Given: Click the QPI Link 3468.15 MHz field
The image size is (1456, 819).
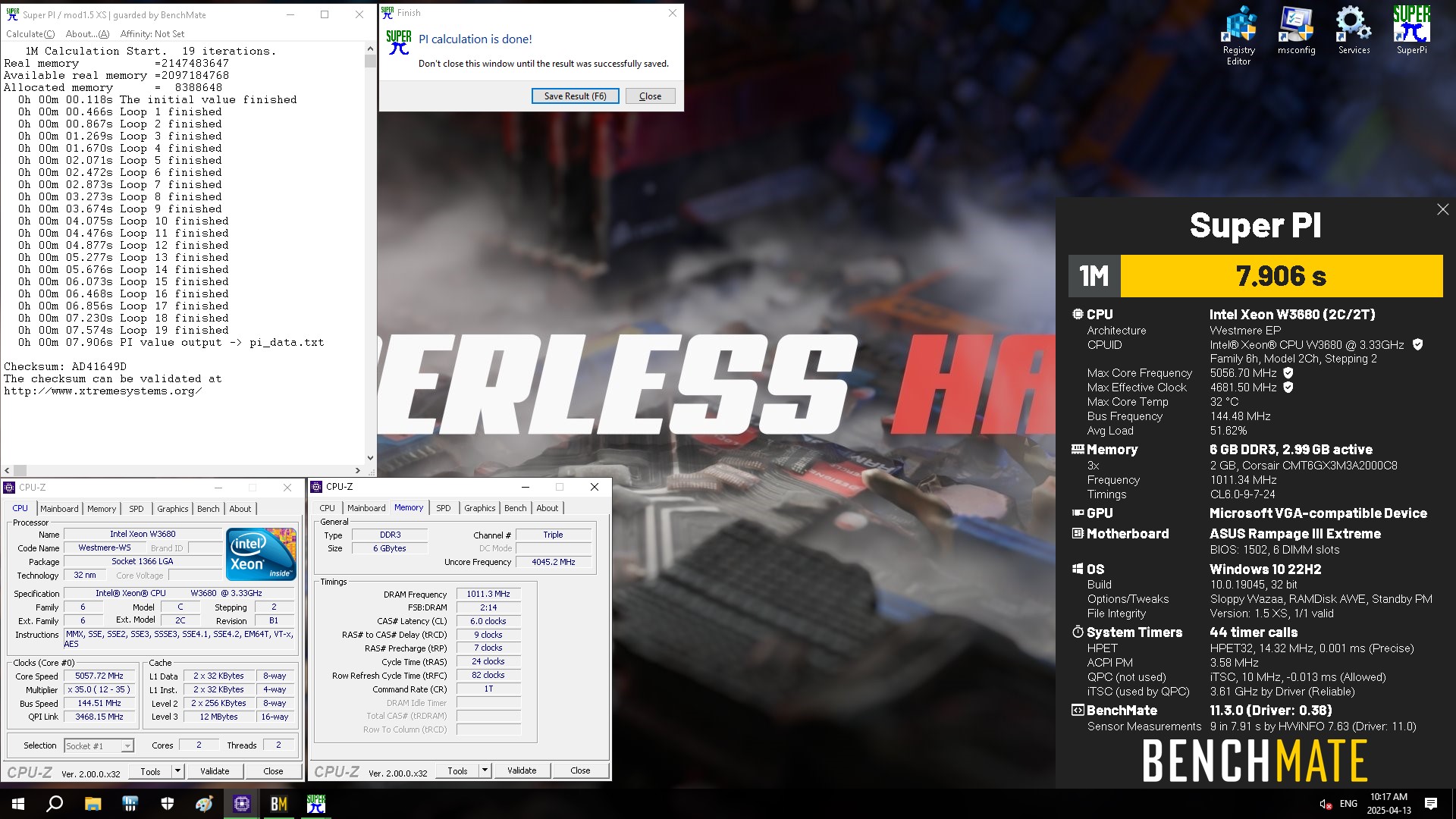Looking at the screenshot, I should [99, 717].
